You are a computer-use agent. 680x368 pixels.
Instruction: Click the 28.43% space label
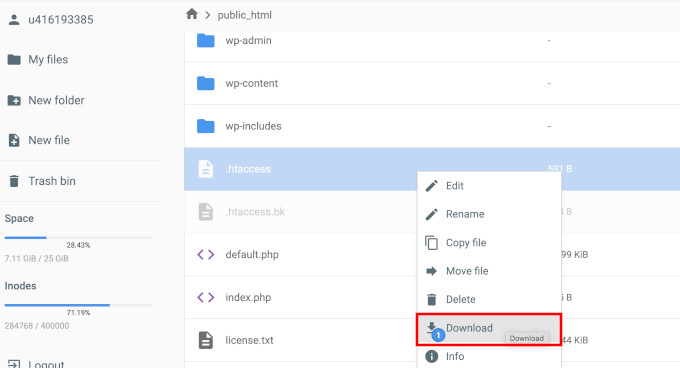pyautogui.click(x=78, y=245)
